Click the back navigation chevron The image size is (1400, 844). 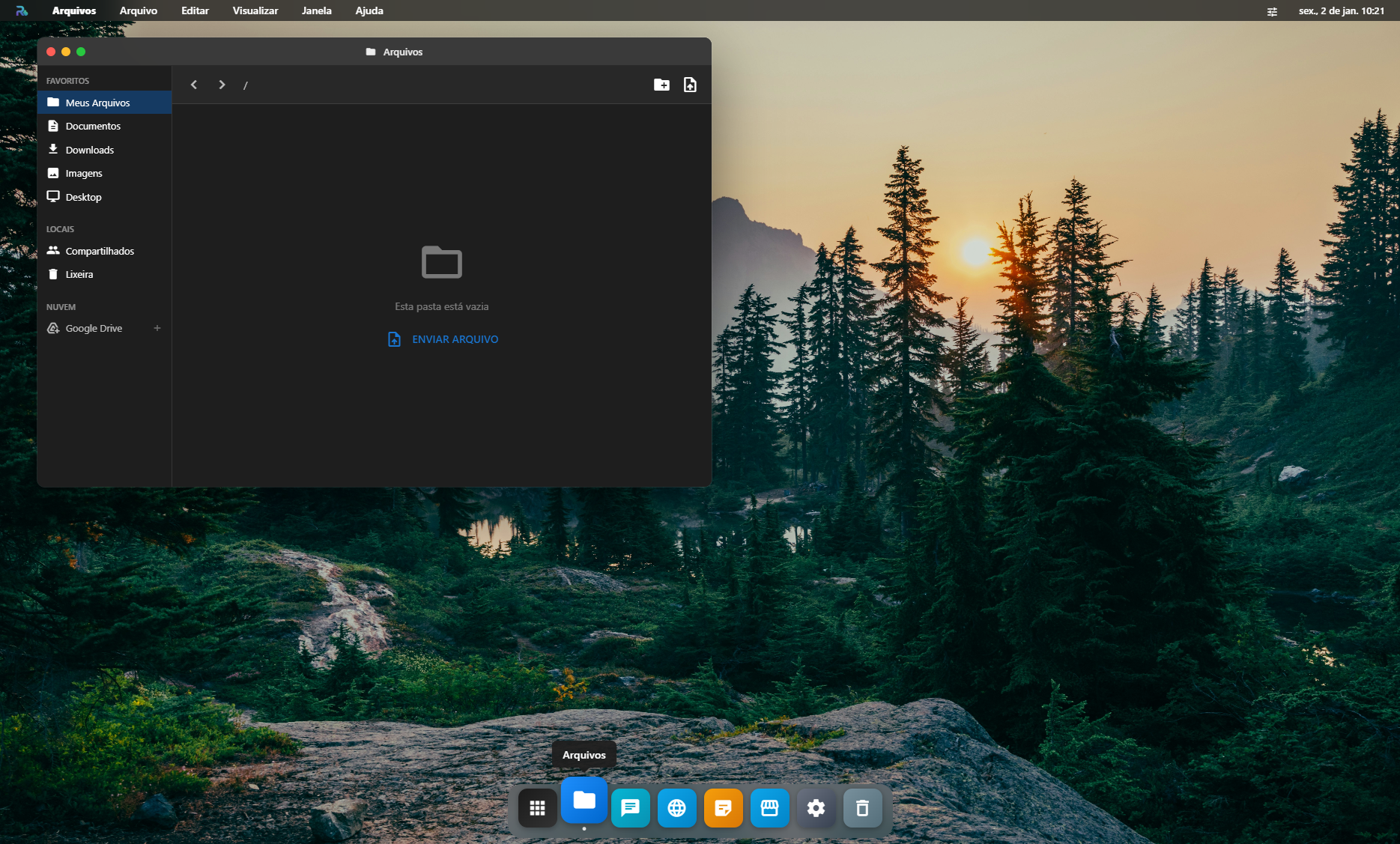(x=194, y=84)
